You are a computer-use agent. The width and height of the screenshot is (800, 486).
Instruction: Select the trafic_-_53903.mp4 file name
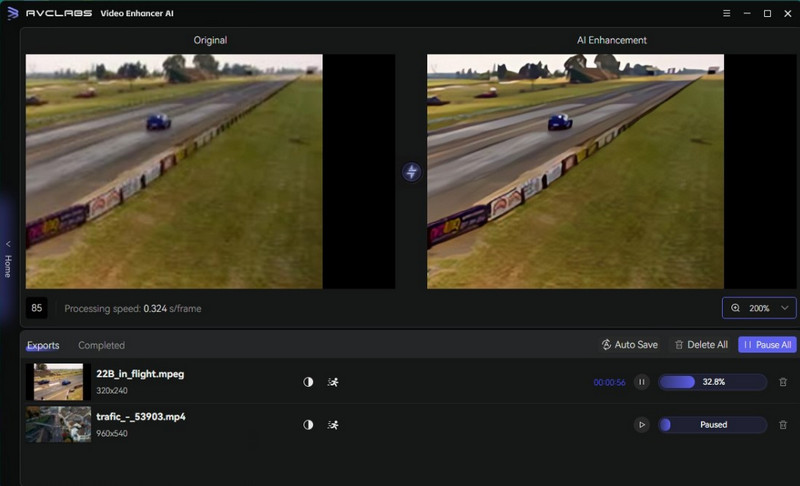pyautogui.click(x=141, y=417)
